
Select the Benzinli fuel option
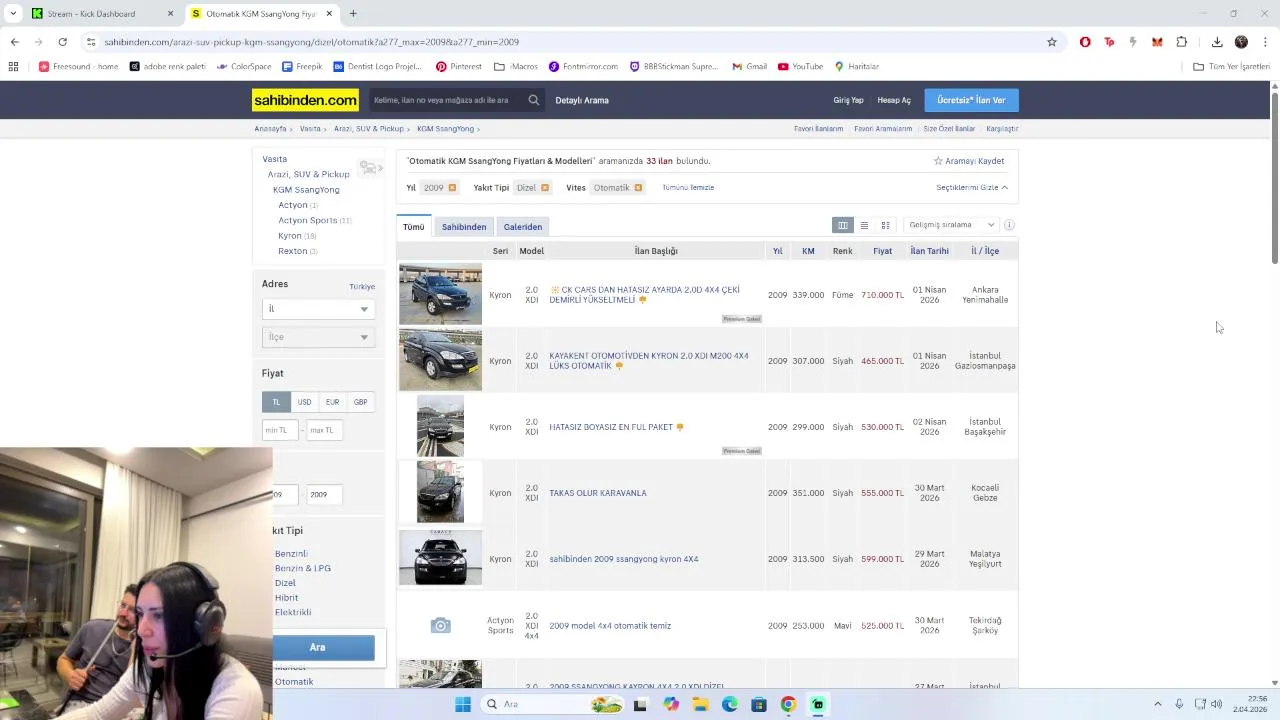click(291, 554)
